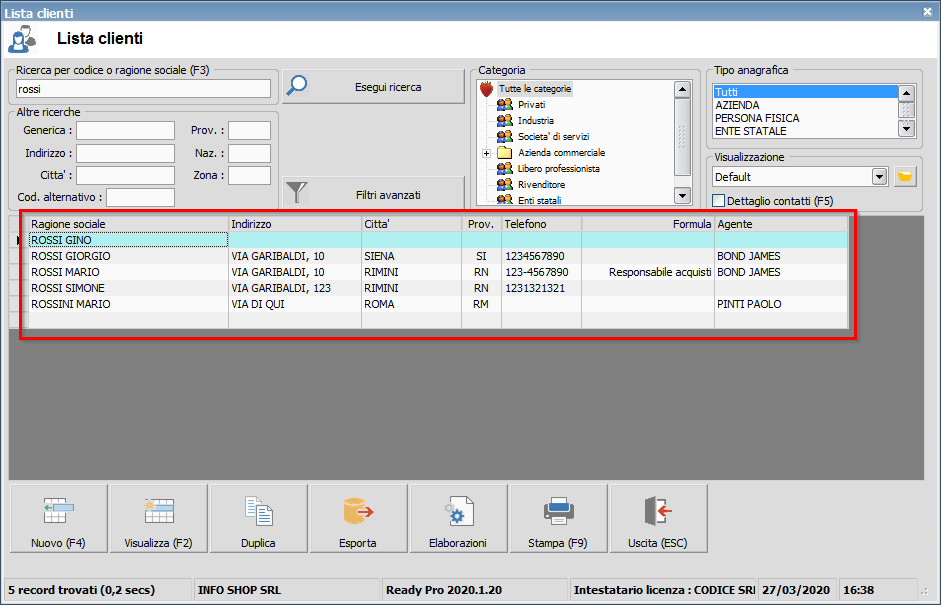
Task: Click the Naz. input field
Action: click(250, 153)
